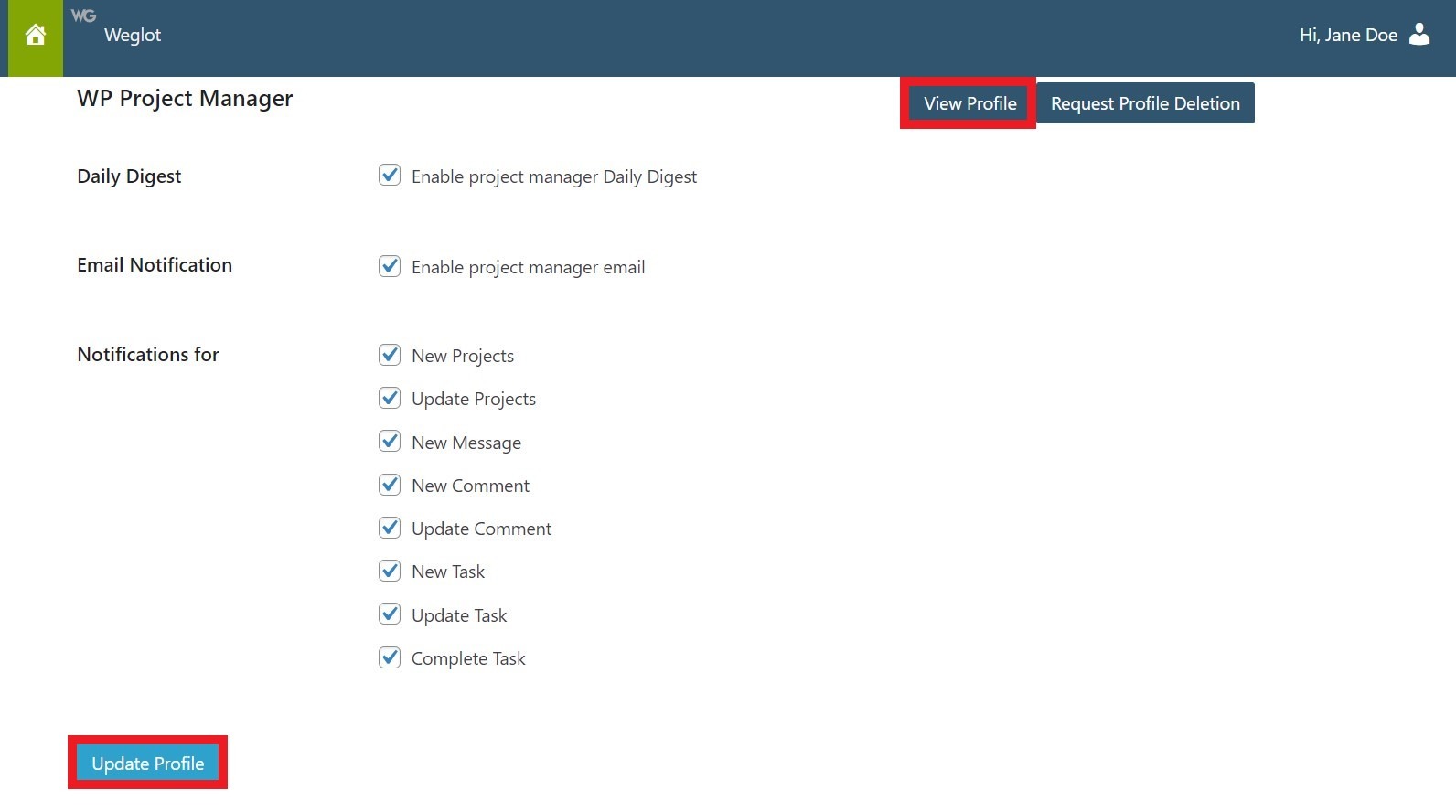Viewport: 1456px width, 812px height.
Task: Disable New Comment notifications
Action: click(x=390, y=484)
